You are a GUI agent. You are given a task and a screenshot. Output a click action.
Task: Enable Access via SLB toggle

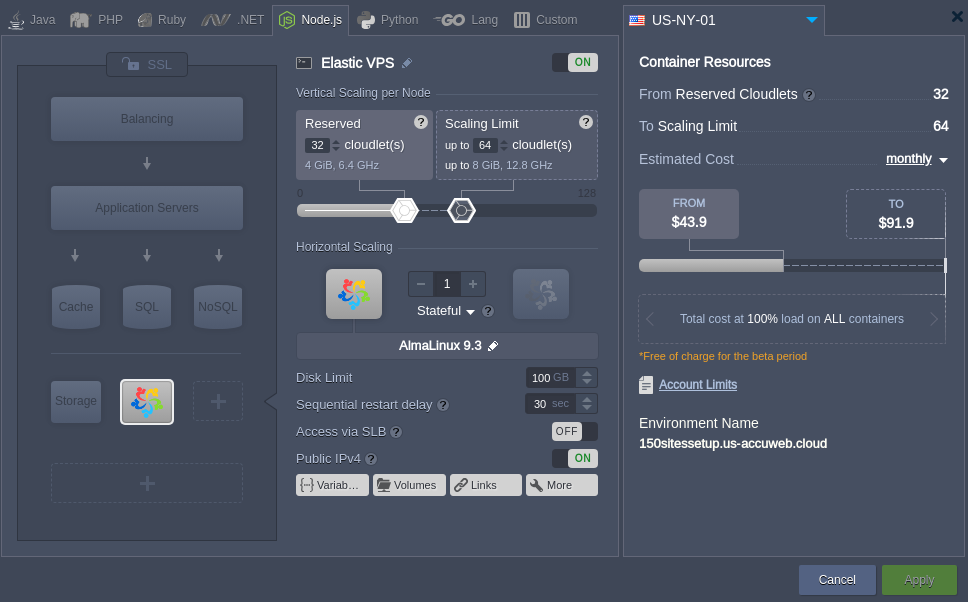574,431
